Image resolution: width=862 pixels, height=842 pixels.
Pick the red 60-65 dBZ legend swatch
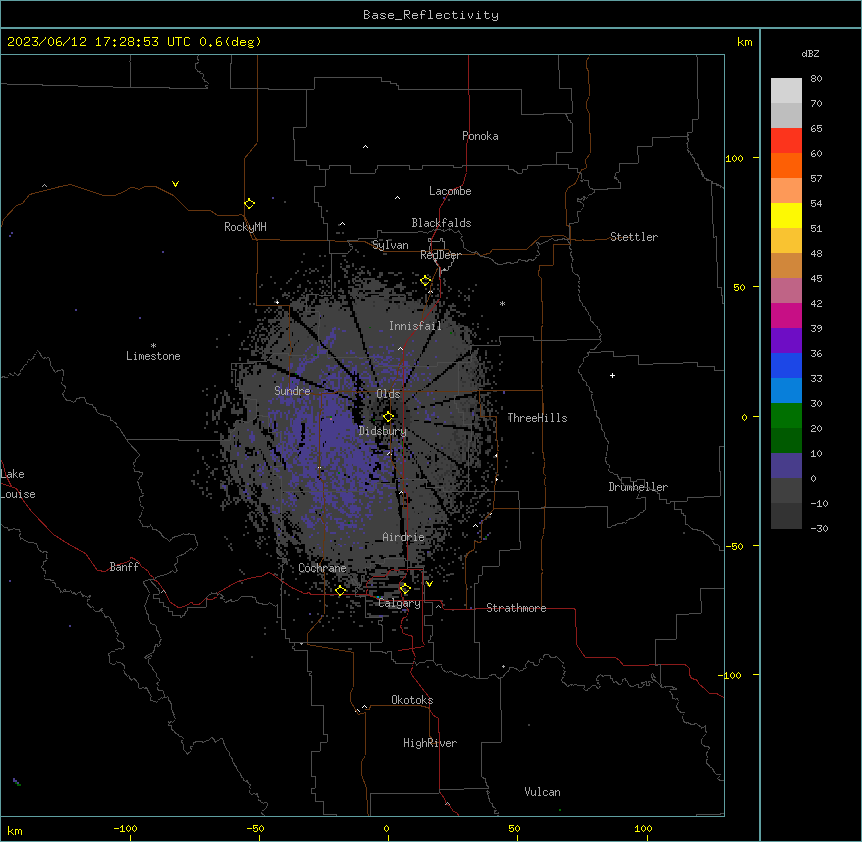(786, 141)
